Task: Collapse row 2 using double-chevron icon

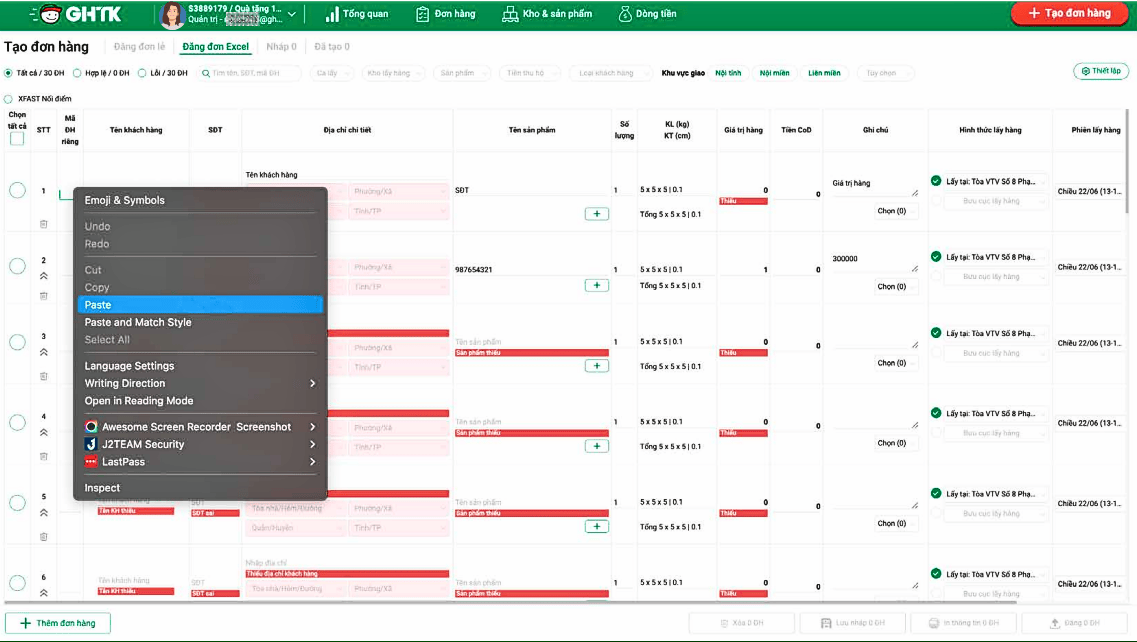Action: [x=43, y=276]
